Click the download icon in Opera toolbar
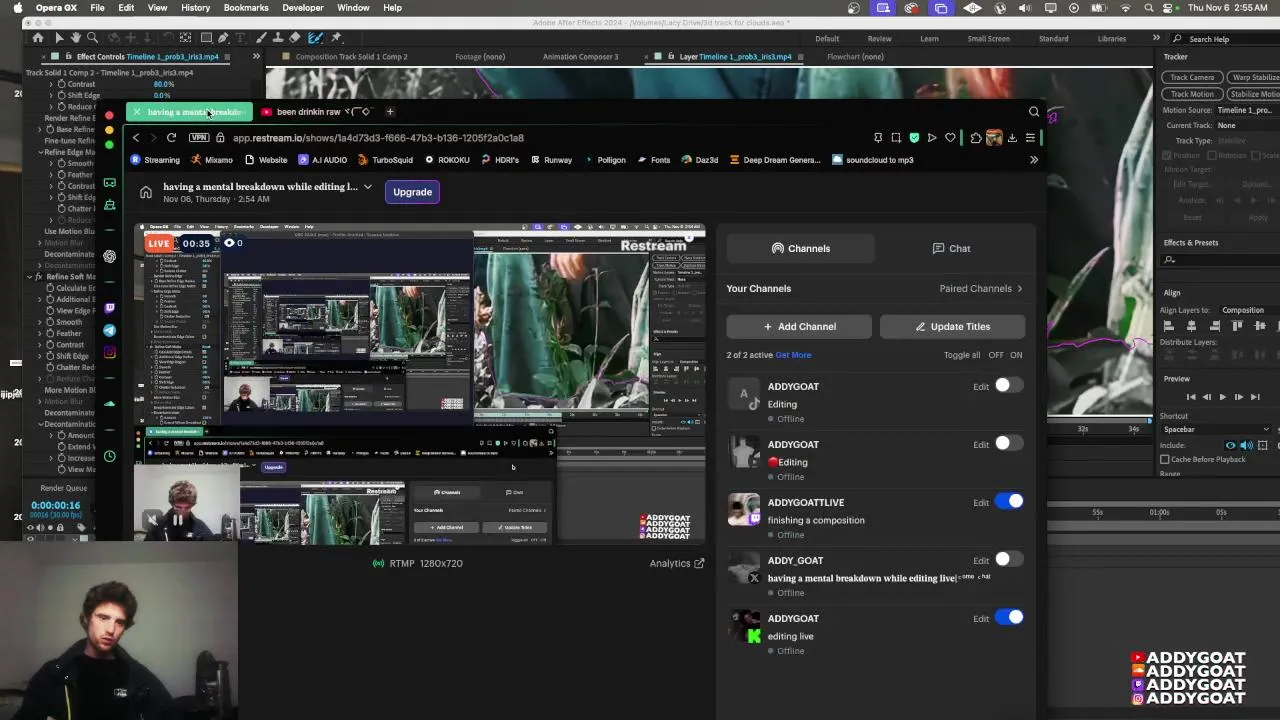 (1012, 138)
